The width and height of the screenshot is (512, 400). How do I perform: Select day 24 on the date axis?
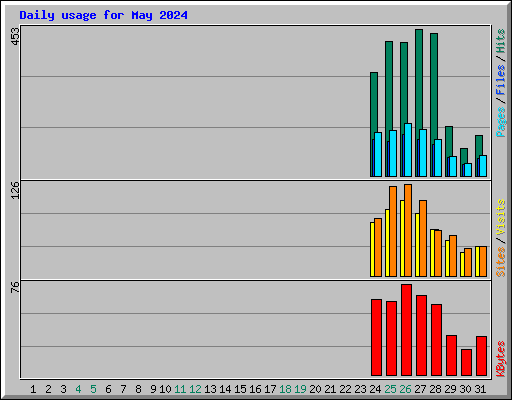(x=375, y=389)
